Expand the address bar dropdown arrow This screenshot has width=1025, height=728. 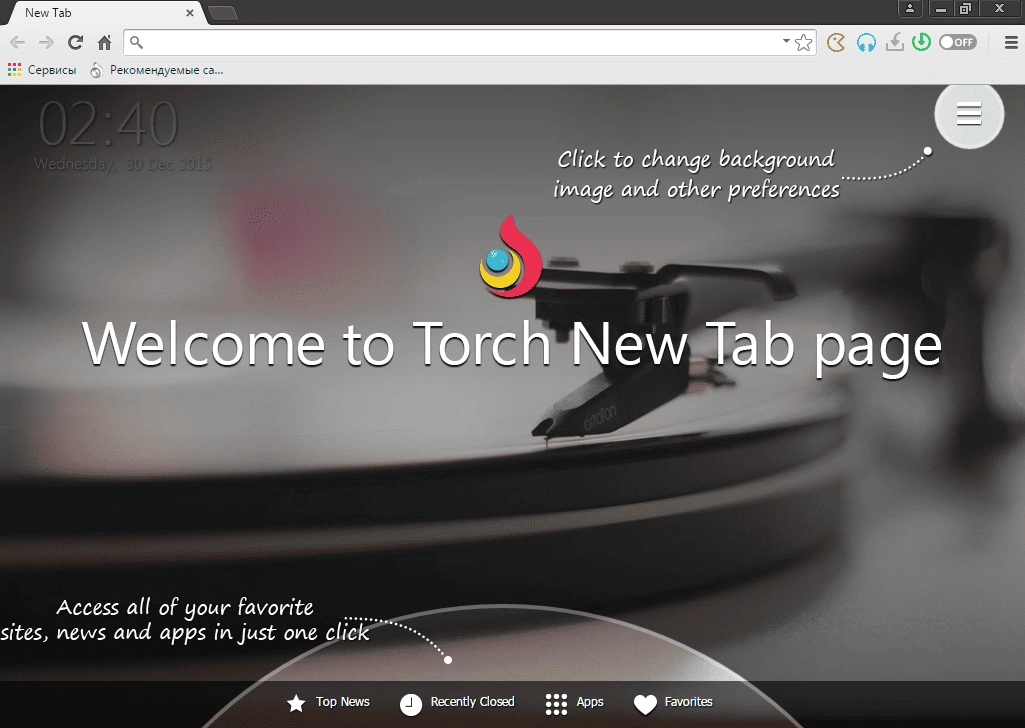pos(786,41)
